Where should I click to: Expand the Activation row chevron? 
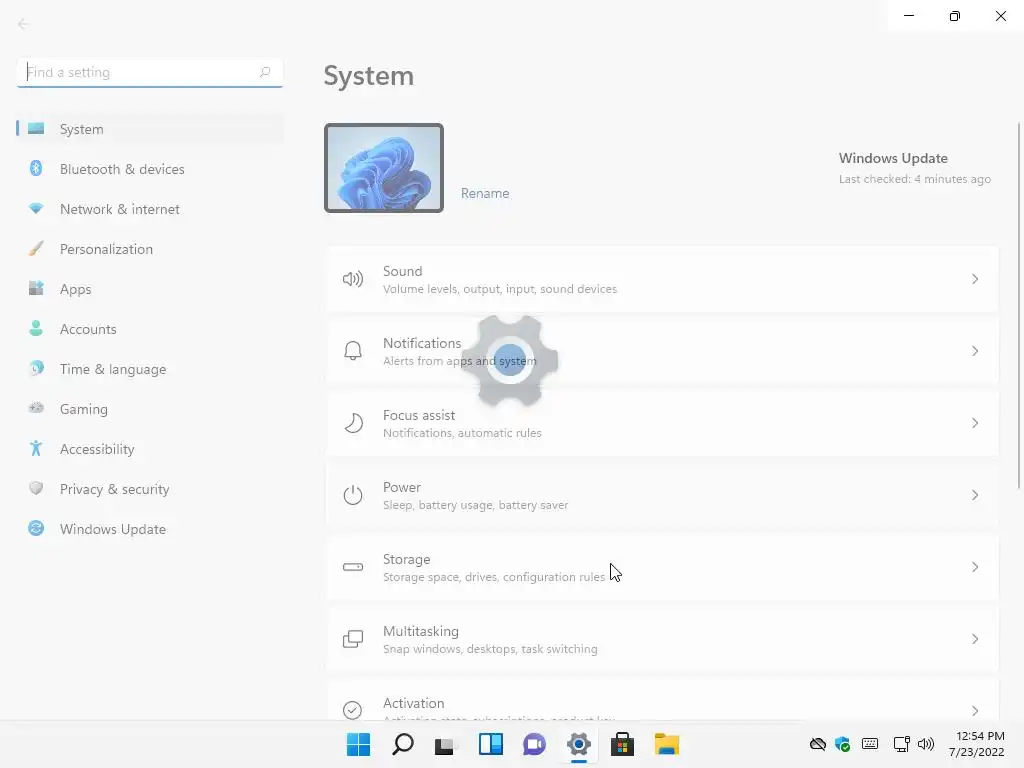tap(975, 711)
